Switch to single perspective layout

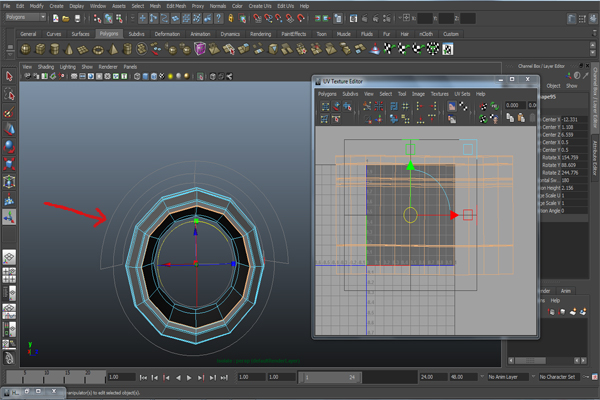[9, 257]
